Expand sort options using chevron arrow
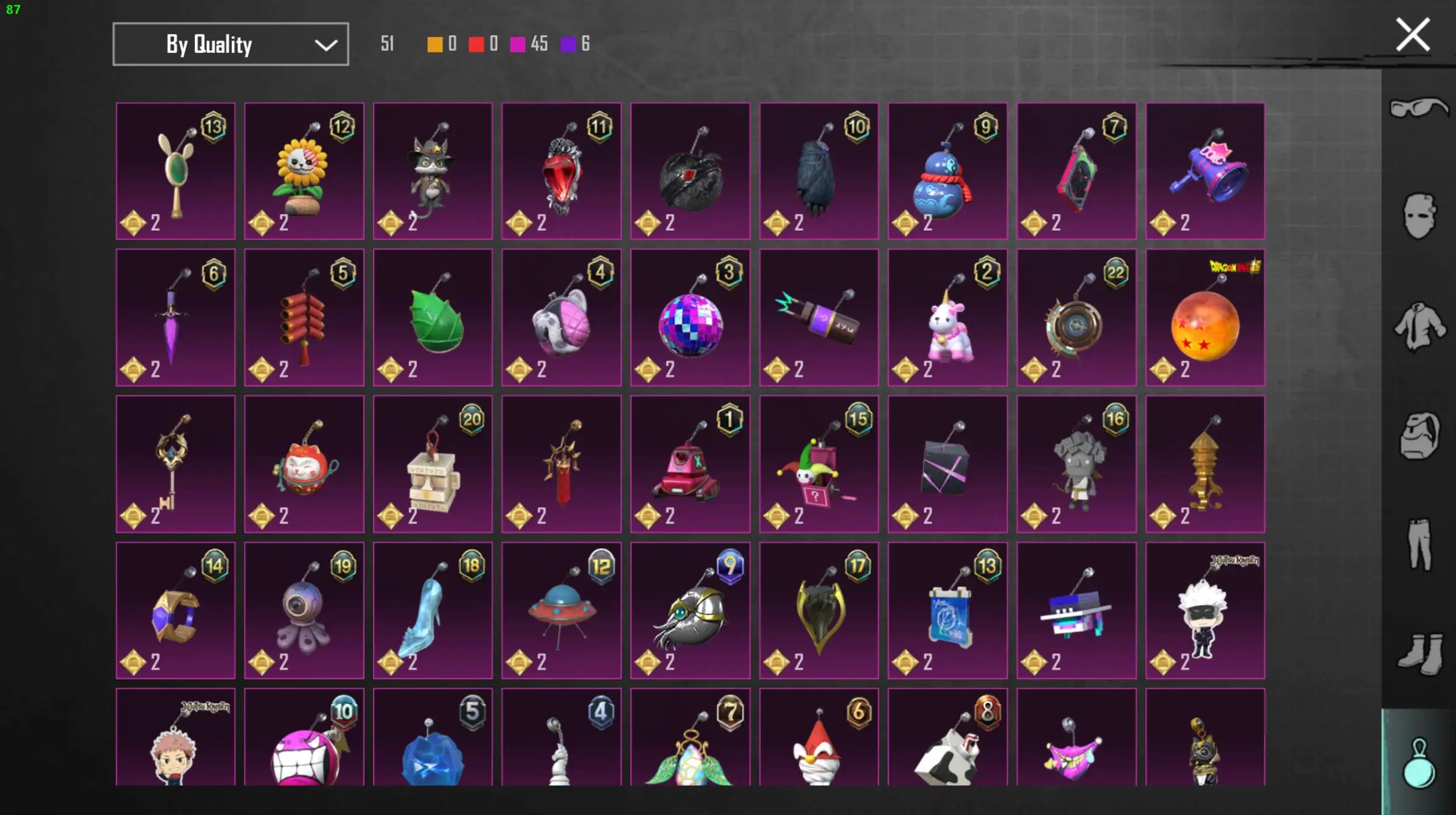This screenshot has width=1456, height=815. [x=326, y=45]
